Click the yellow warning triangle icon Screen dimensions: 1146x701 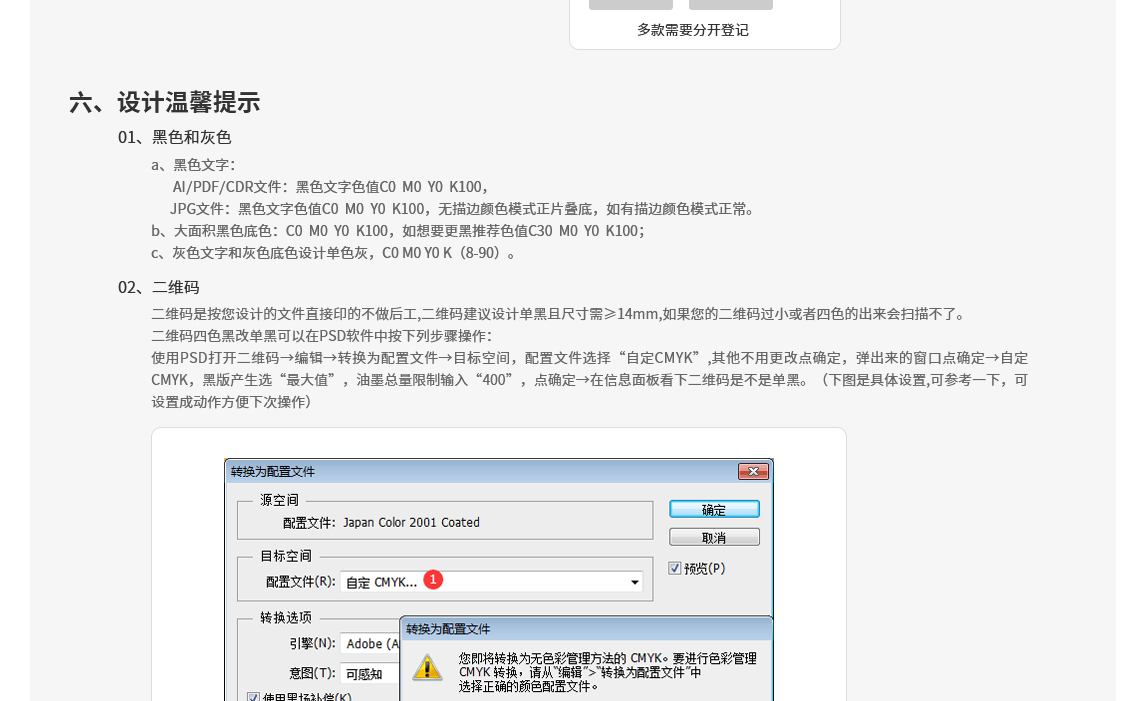point(428,668)
